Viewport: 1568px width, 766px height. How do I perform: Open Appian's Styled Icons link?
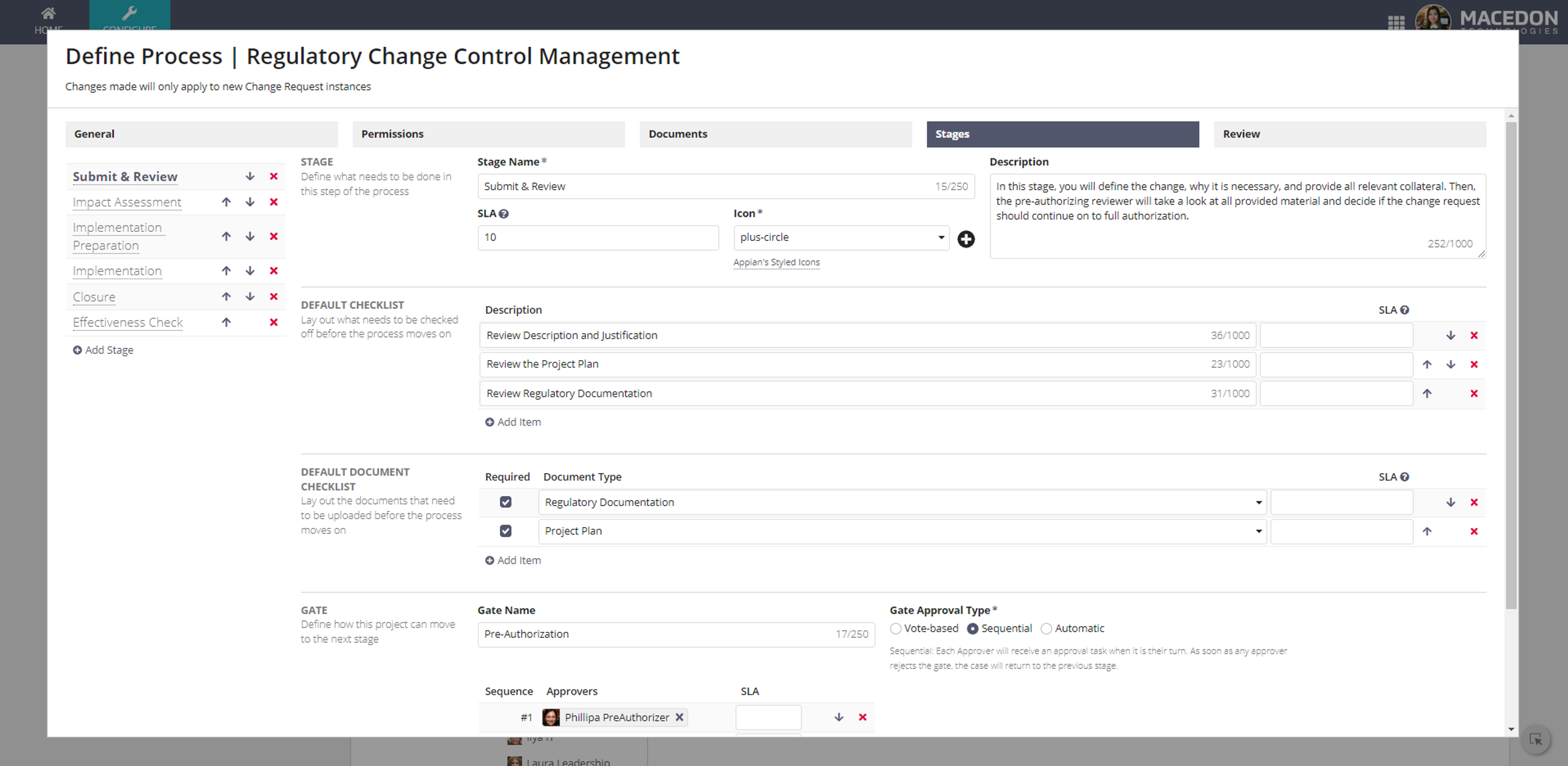[x=777, y=262]
